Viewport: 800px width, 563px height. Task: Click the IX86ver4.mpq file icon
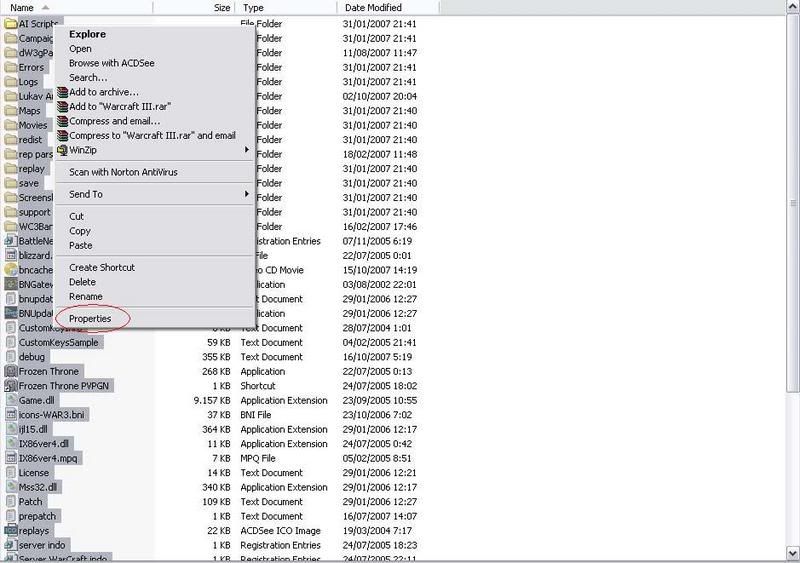pos(11,458)
